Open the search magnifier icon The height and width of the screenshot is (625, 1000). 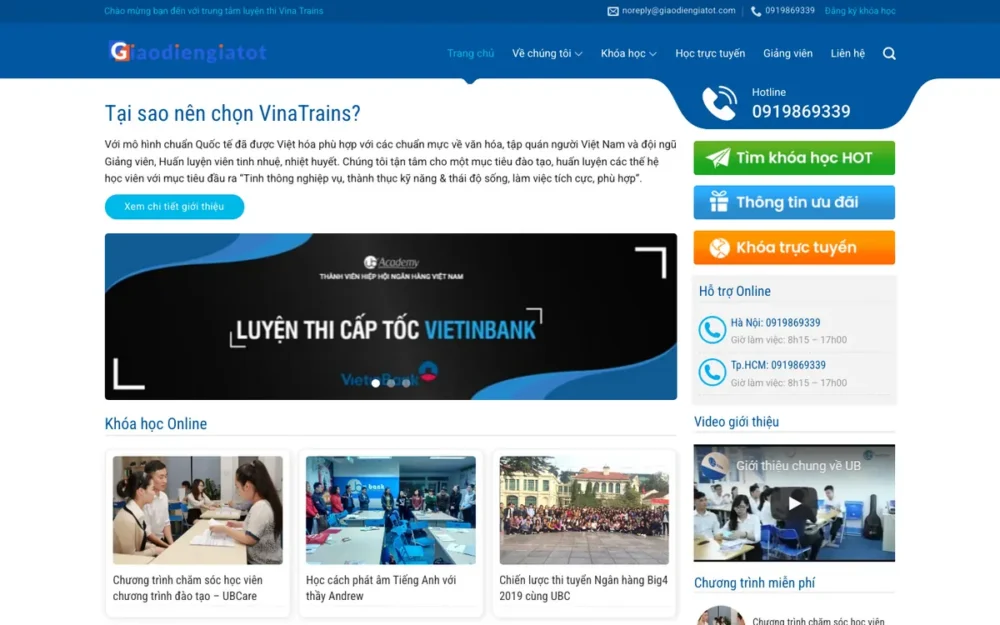[x=889, y=54]
